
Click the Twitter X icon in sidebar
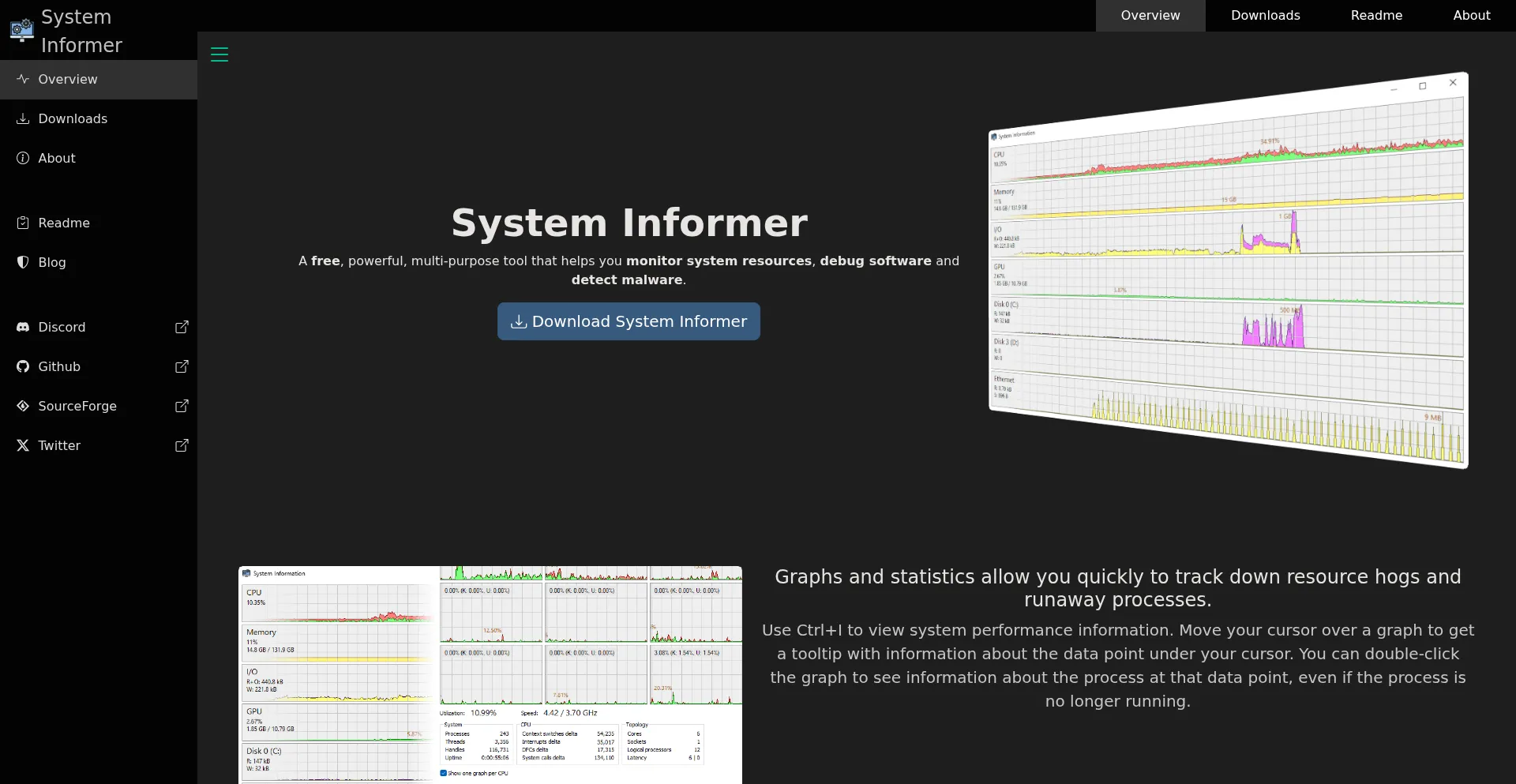pos(23,445)
